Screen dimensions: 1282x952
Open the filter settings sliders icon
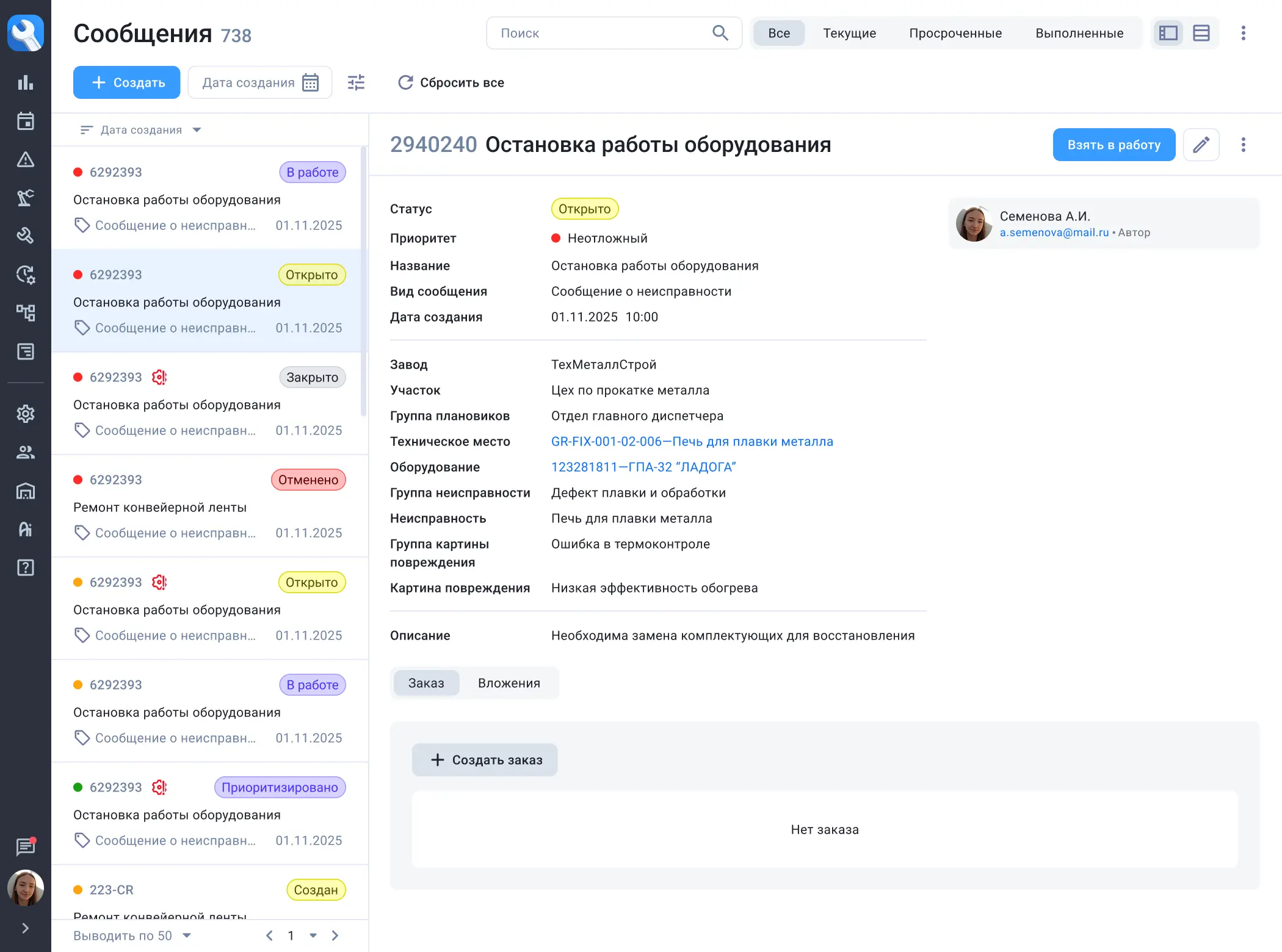click(x=356, y=82)
